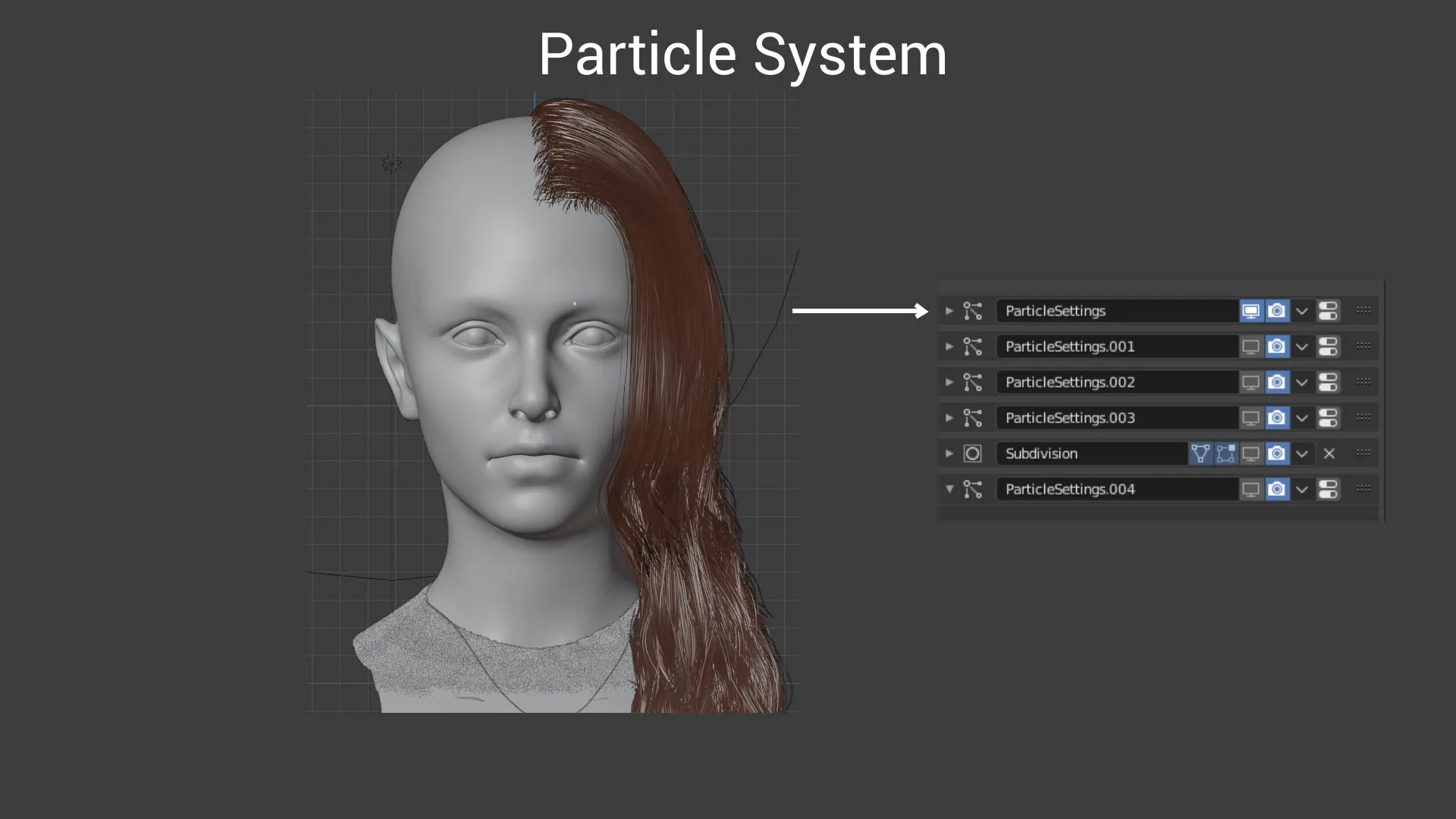Viewport: 1456px width, 819px height.
Task: Remove the Subdivision modifier
Action: tap(1329, 453)
